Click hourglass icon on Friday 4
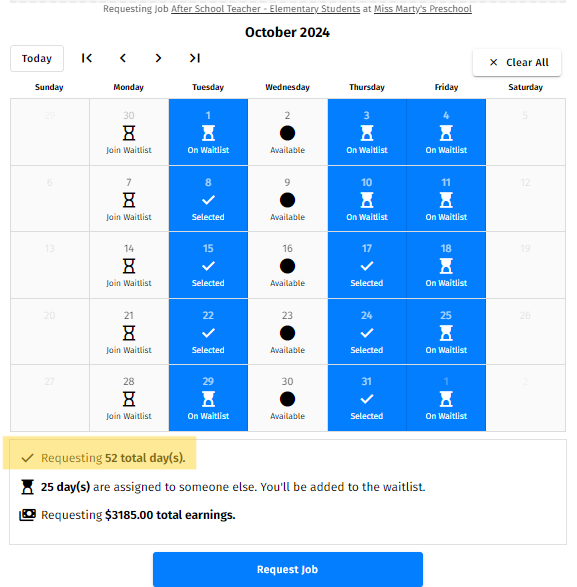Screen dimensions: 577x587 pyautogui.click(x=446, y=133)
